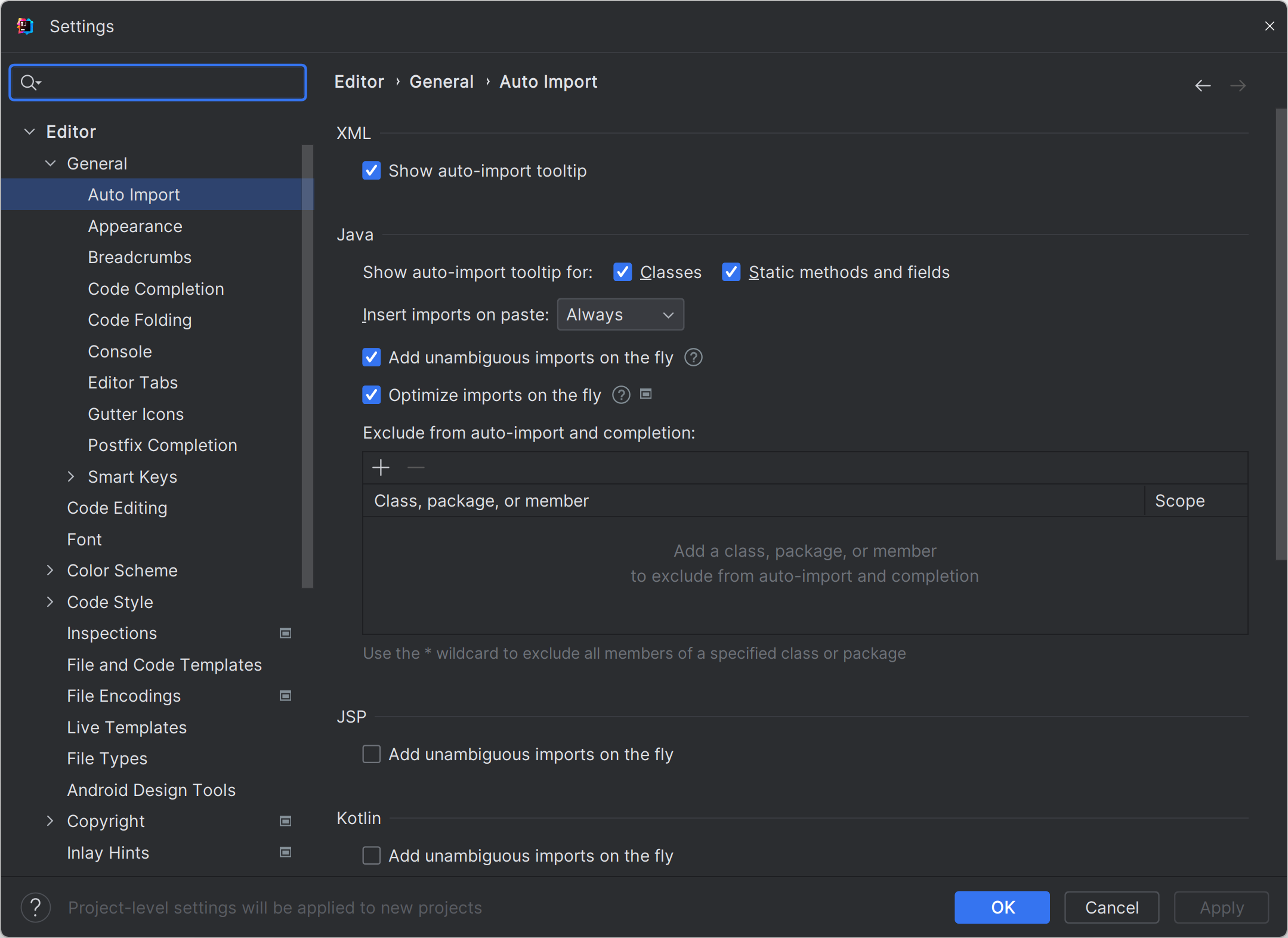The image size is (1288, 938).
Task: Select File Encodings in the tree
Action: pos(124,696)
